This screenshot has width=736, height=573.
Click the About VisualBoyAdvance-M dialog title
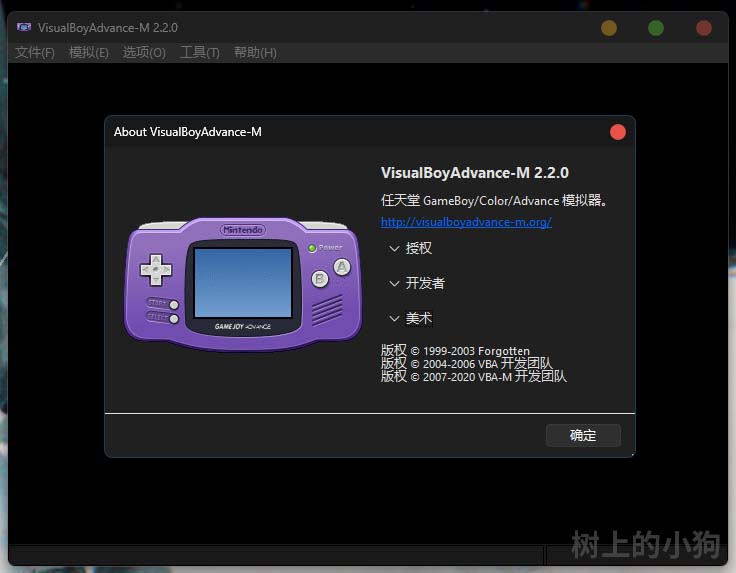pos(188,132)
